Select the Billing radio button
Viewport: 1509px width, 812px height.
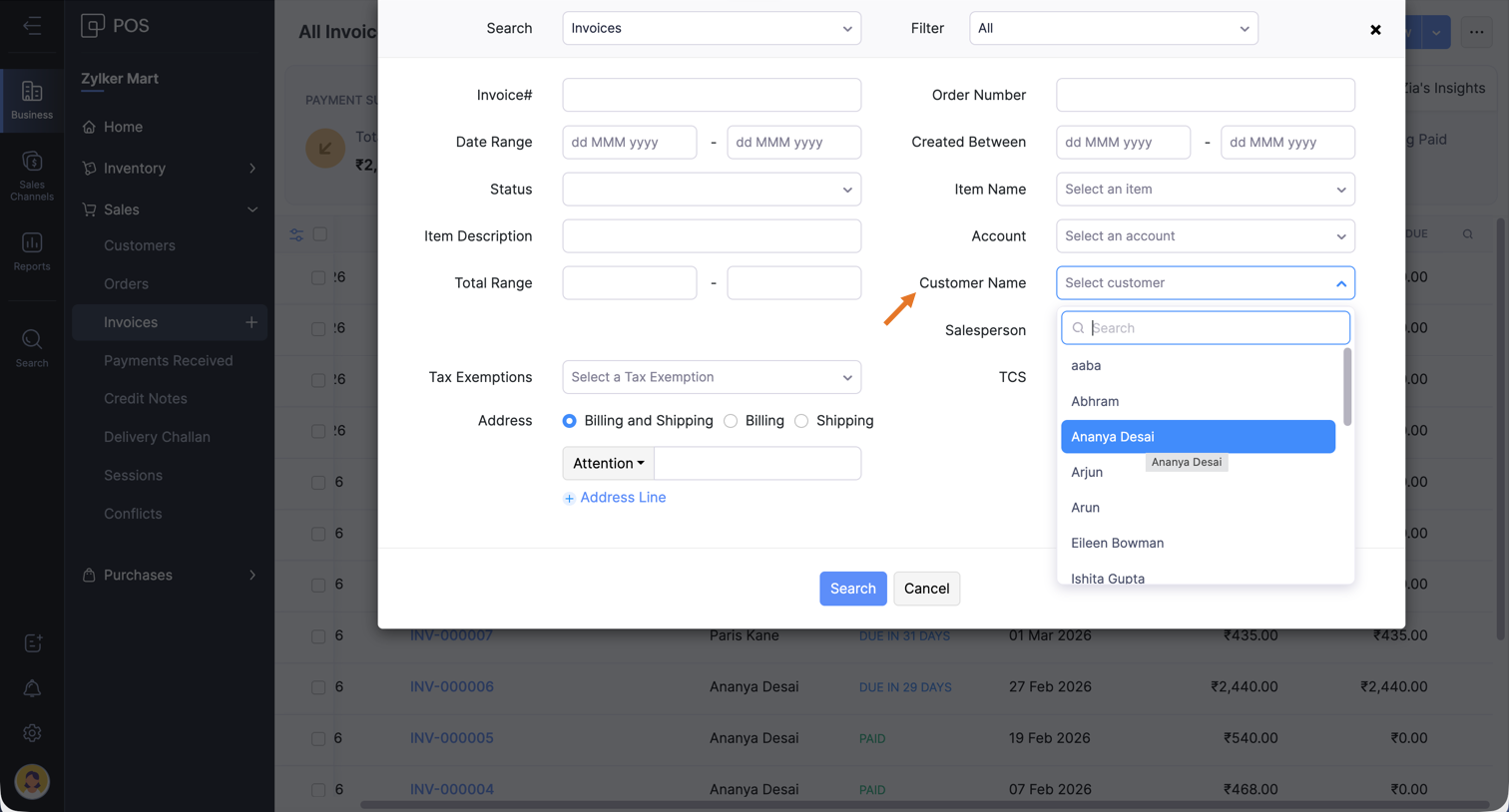point(731,421)
